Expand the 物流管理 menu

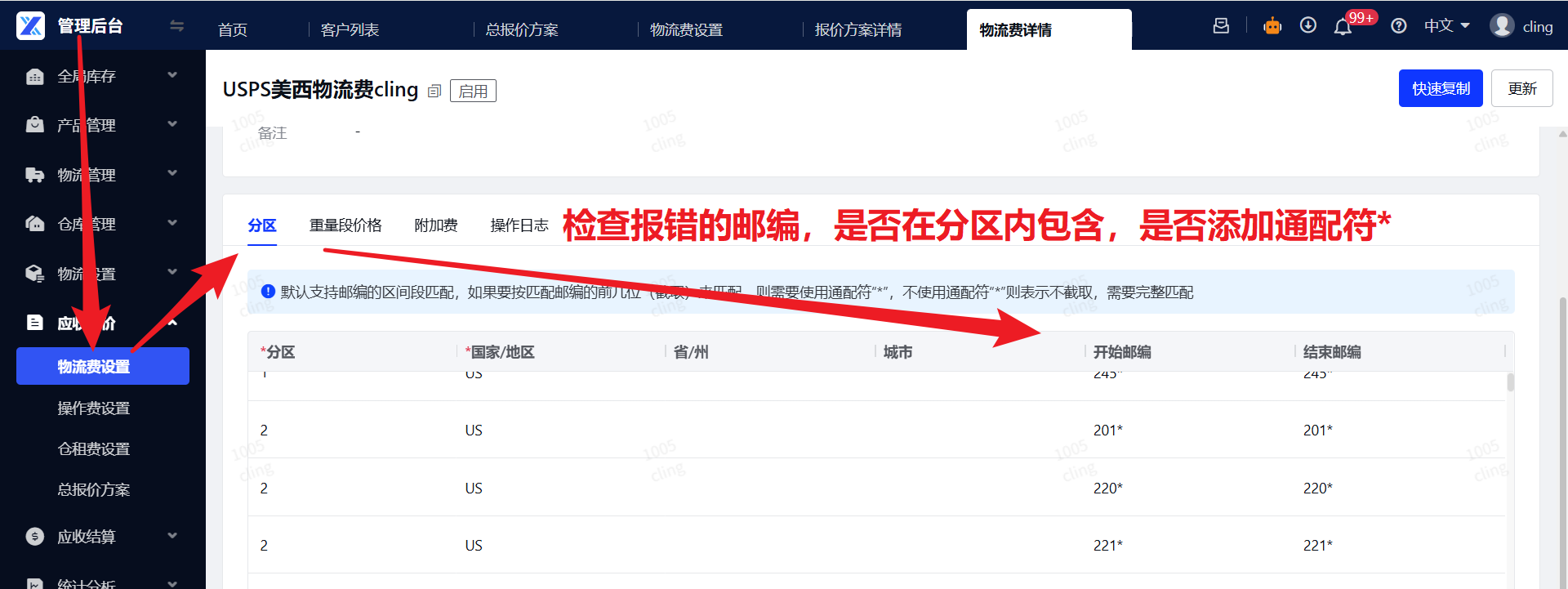pos(172,173)
